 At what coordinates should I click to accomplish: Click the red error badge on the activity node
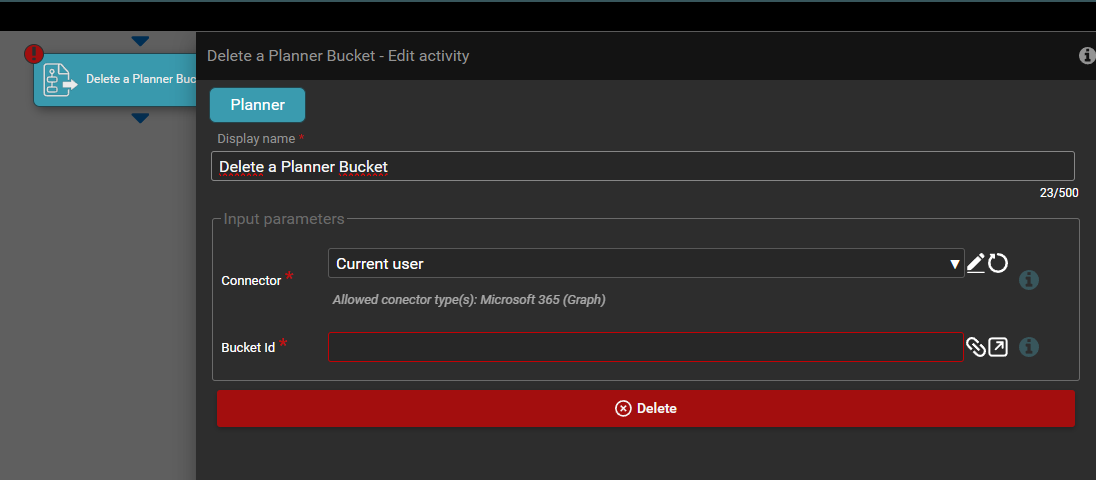coord(34,54)
